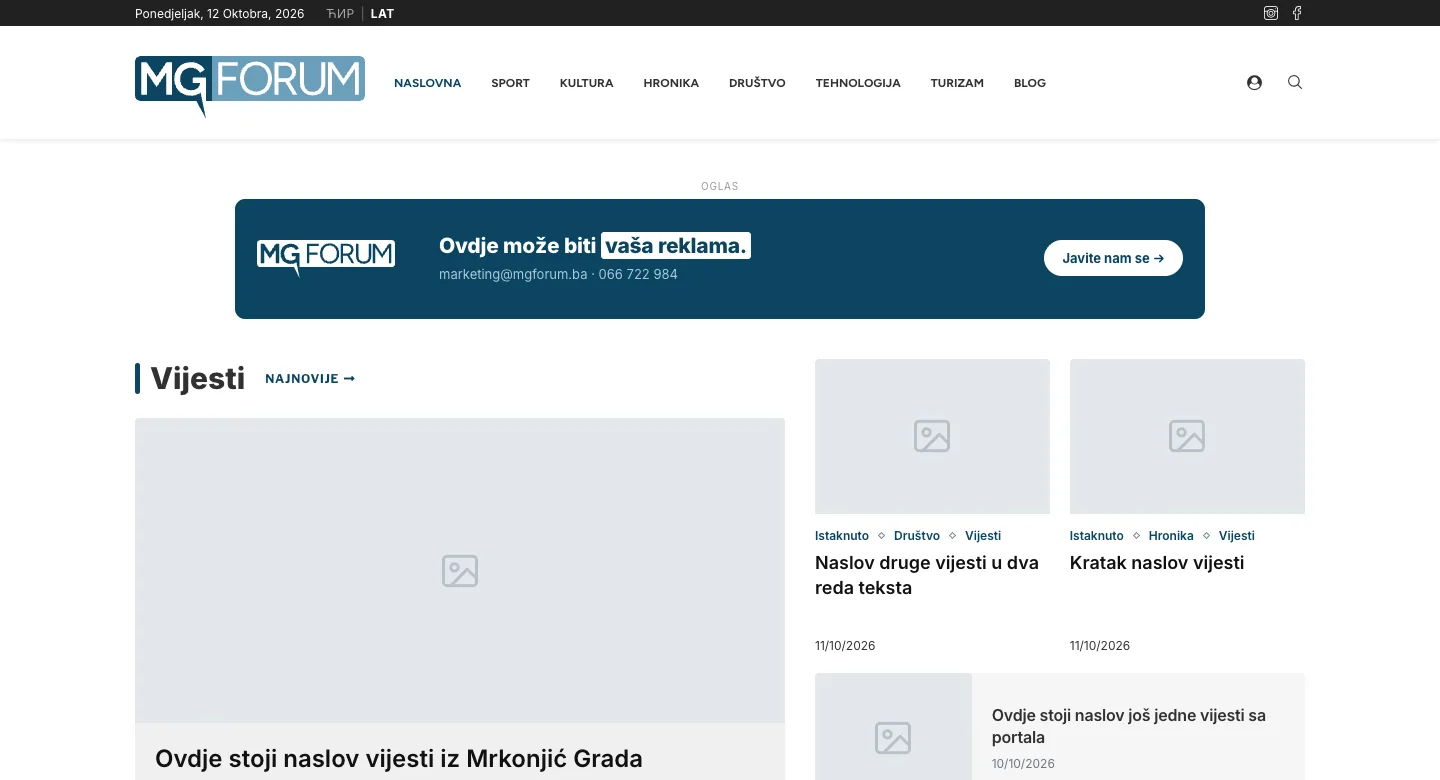The width and height of the screenshot is (1440, 780).
Task: Open the Turizam menu item
Action: click(x=957, y=83)
